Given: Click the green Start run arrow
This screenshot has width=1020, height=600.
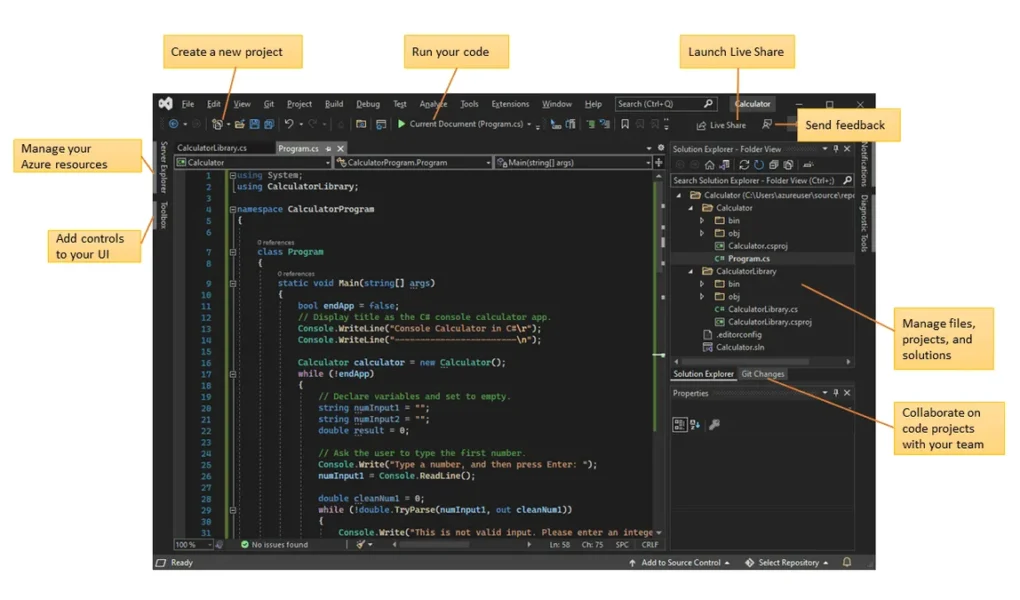Looking at the screenshot, I should tap(401, 125).
